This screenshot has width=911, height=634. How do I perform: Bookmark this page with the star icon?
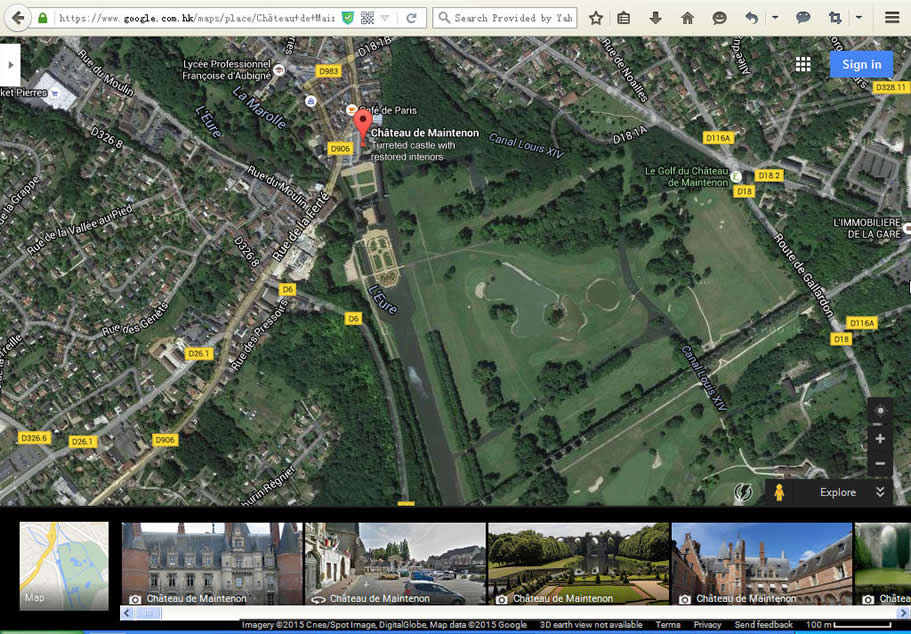pos(596,18)
